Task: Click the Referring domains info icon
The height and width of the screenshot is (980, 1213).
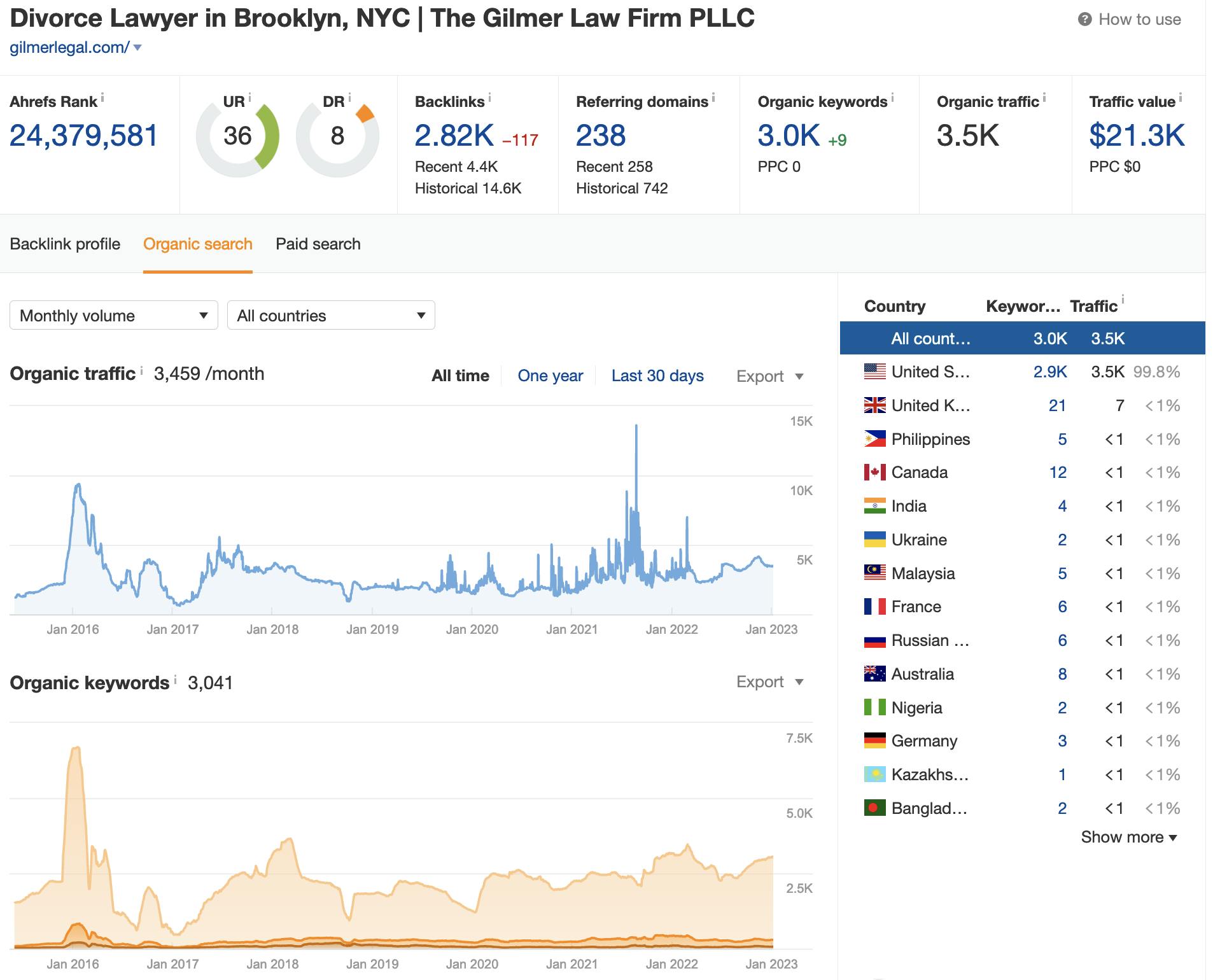Action: pos(713,98)
